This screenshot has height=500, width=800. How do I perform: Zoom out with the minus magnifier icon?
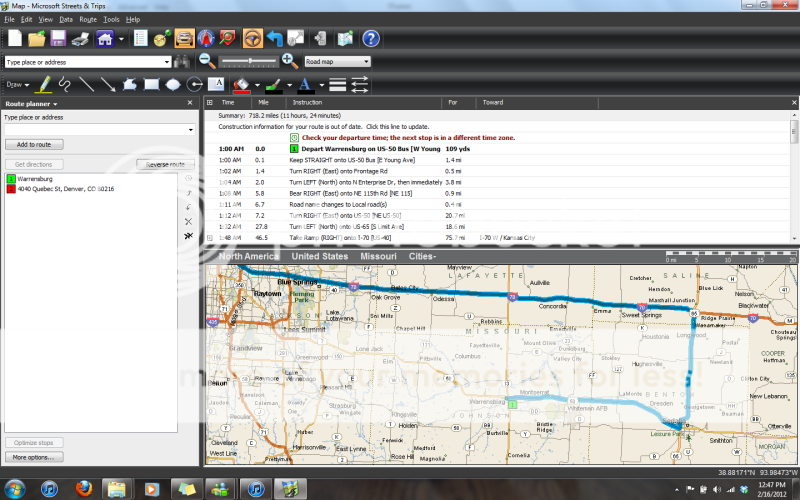point(207,61)
